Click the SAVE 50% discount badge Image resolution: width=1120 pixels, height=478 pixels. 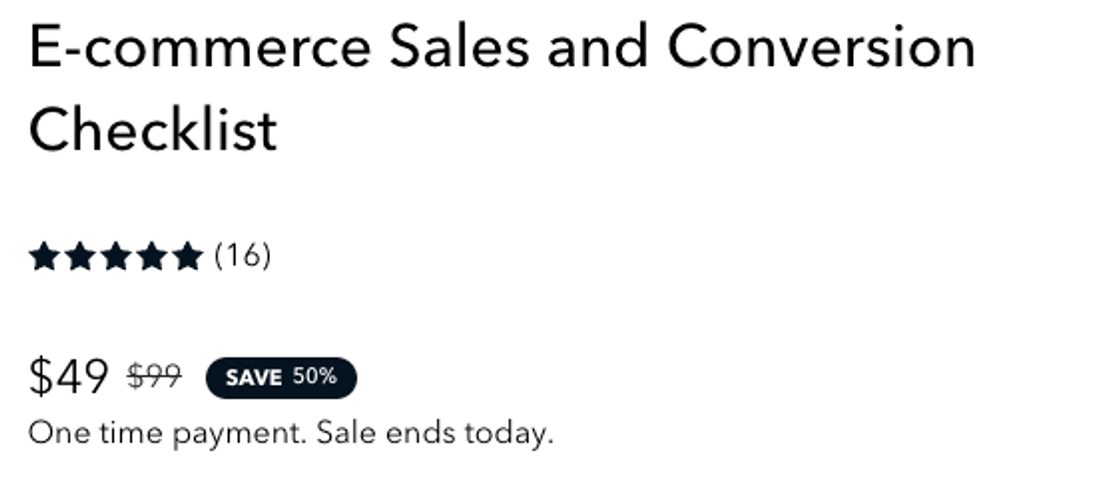[281, 377]
